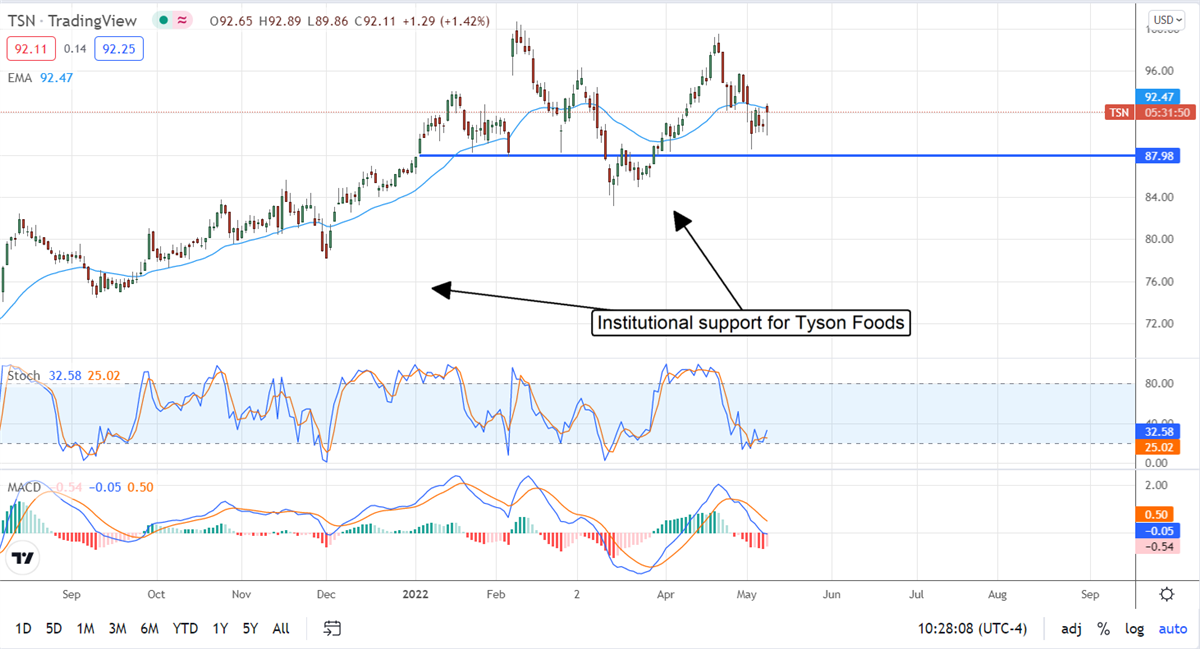
Task: Click the TSN · TradingView symbol title
Action: pyautogui.click(x=73, y=20)
